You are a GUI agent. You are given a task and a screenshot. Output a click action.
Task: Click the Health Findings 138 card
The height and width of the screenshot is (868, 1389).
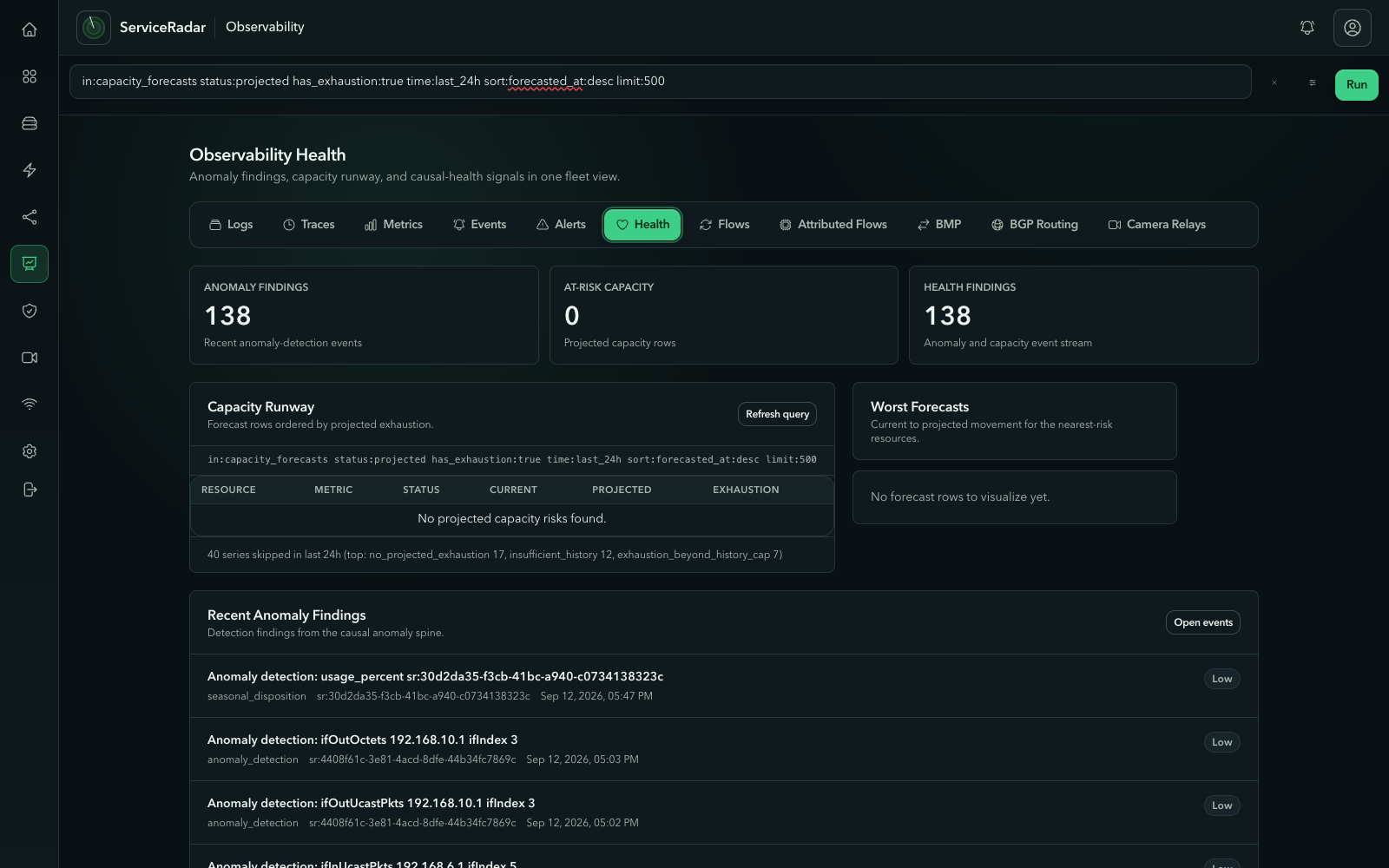(1083, 315)
